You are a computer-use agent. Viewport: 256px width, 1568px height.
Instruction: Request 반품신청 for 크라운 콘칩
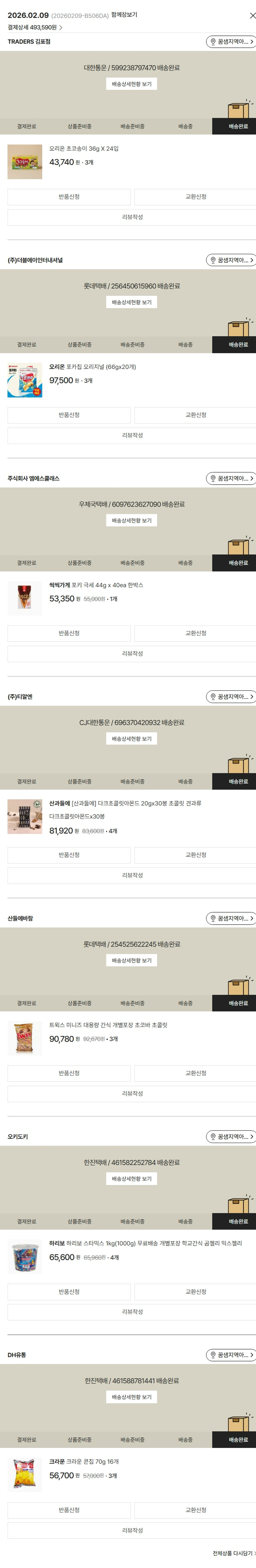(69, 1510)
